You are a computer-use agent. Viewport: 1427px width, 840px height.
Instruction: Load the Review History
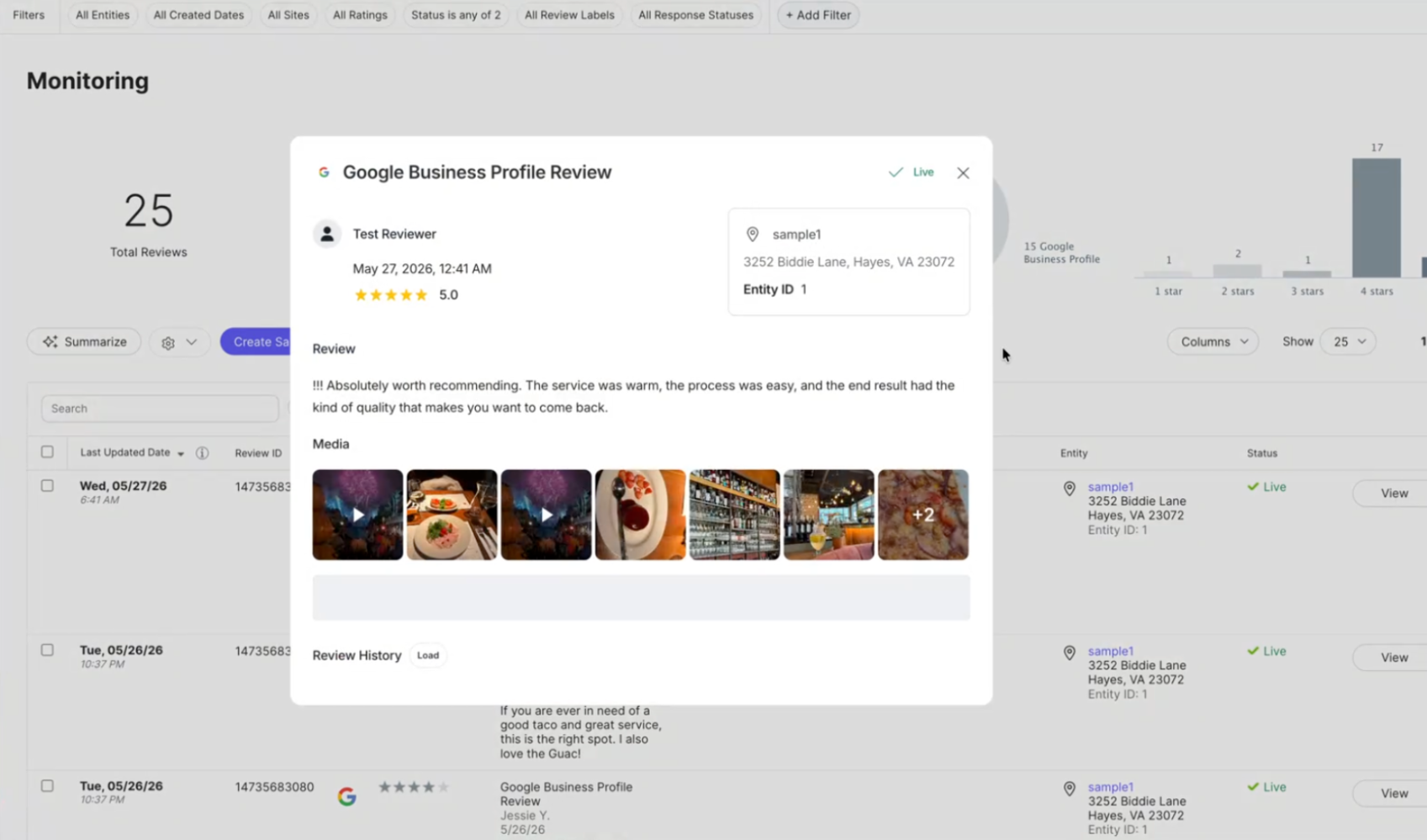click(x=428, y=655)
